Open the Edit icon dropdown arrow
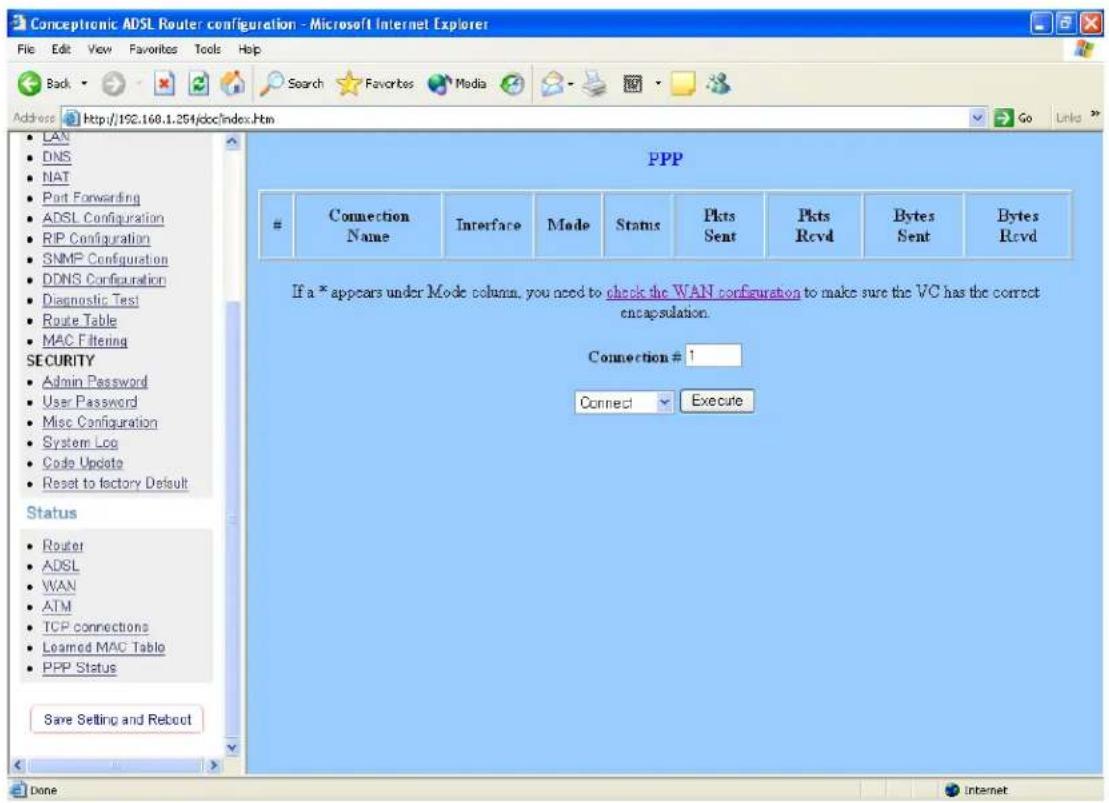 click(x=658, y=84)
